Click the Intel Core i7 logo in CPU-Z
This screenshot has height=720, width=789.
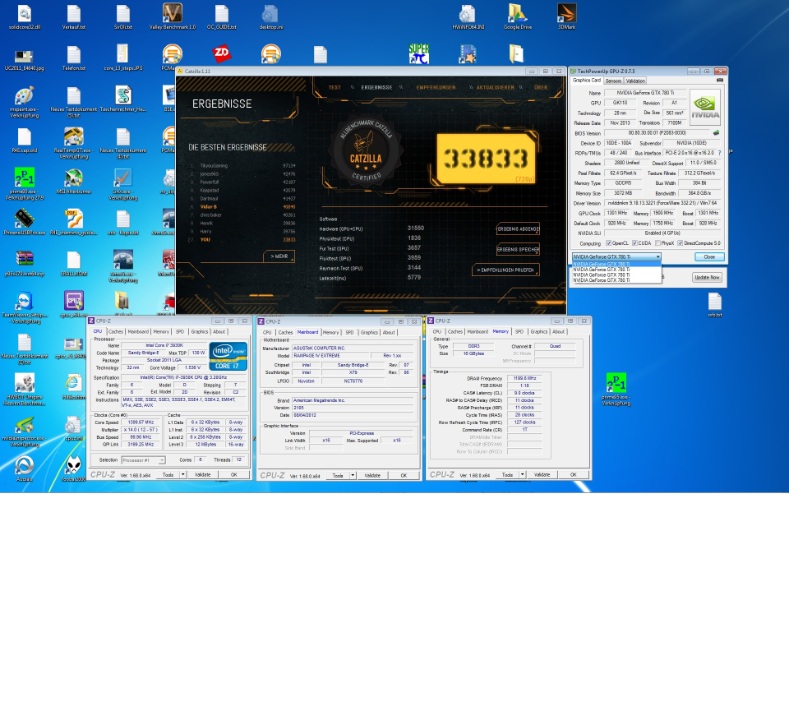(x=228, y=356)
